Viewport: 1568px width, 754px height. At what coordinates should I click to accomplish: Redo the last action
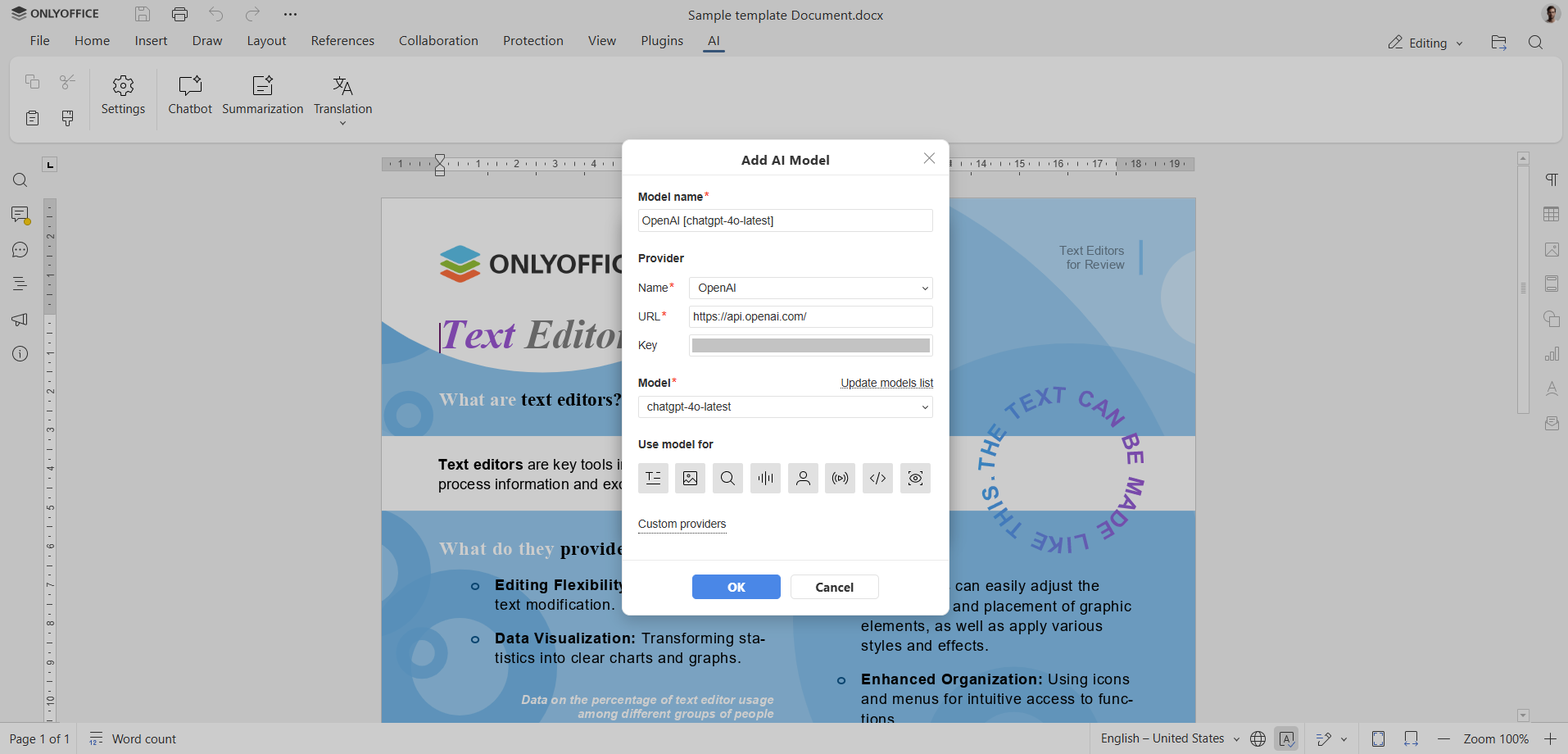coord(252,14)
